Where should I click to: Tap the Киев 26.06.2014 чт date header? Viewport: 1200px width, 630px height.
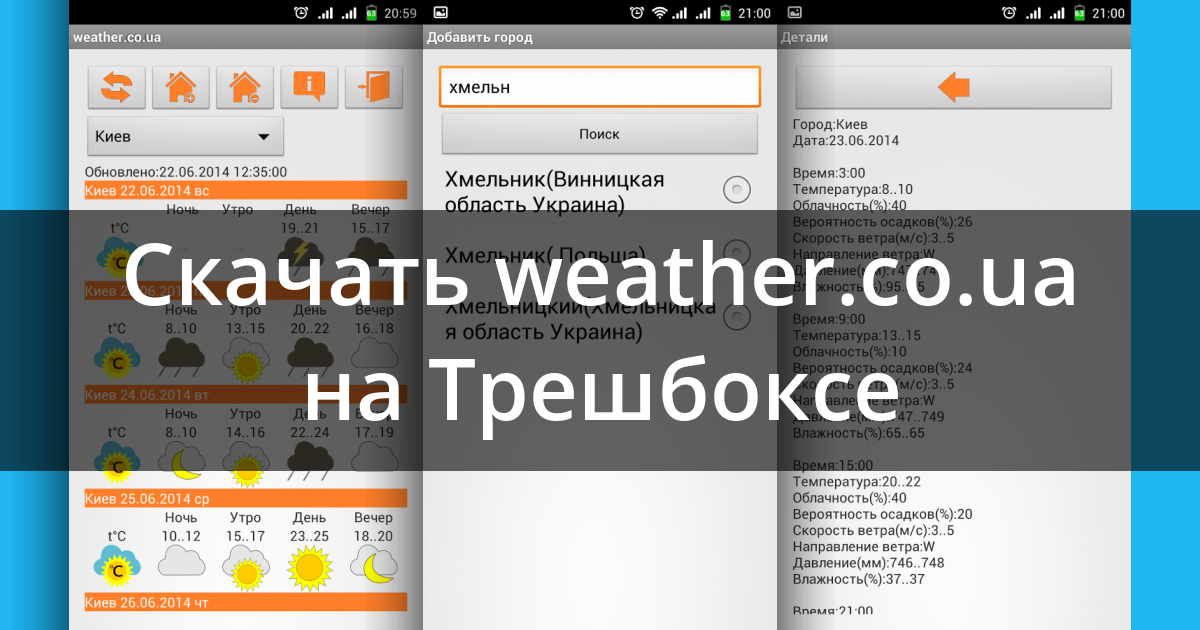[246, 602]
